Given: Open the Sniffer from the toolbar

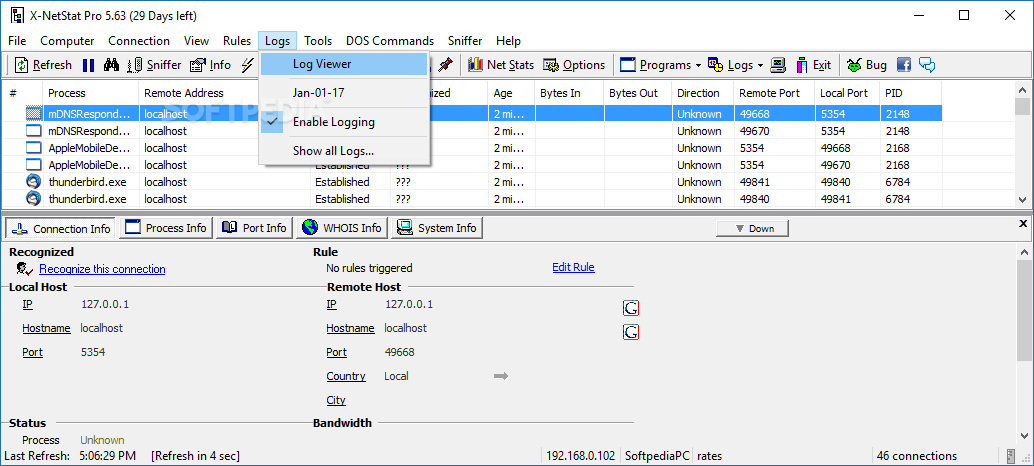Looking at the screenshot, I should click(x=154, y=65).
